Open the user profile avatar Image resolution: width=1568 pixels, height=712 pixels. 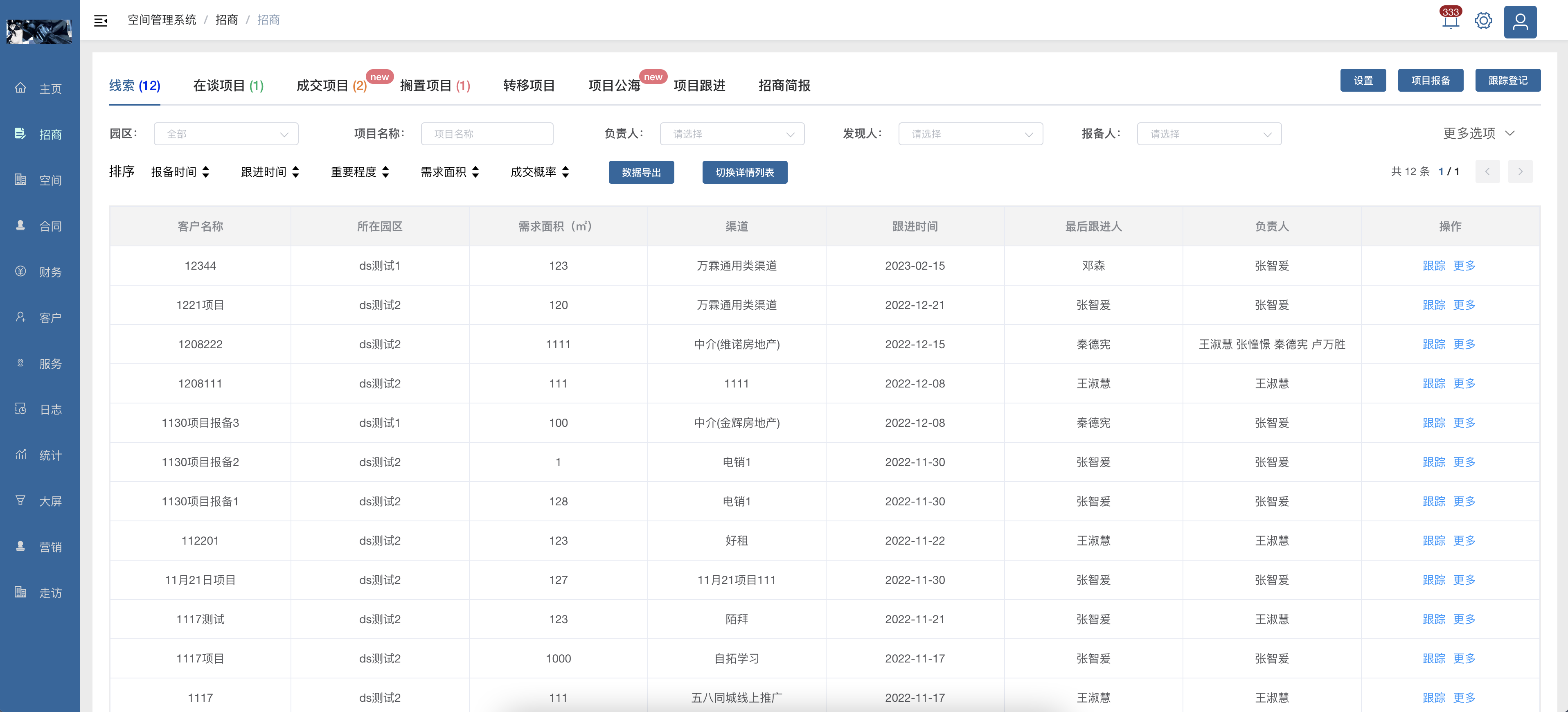click(1520, 22)
